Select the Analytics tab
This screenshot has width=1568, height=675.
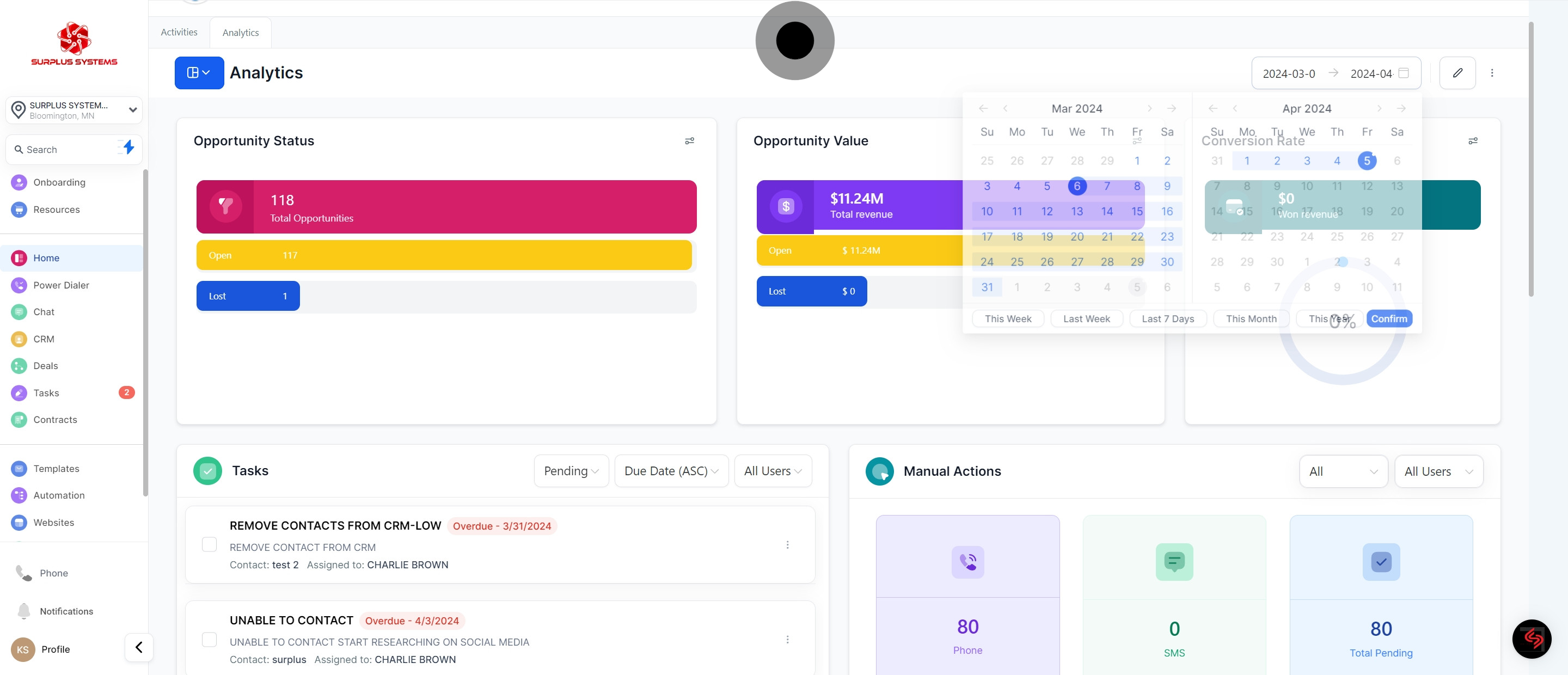[241, 33]
